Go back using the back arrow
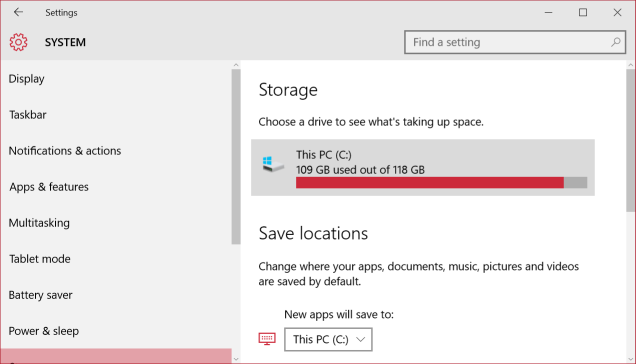This screenshot has height=364, width=636. tap(18, 12)
